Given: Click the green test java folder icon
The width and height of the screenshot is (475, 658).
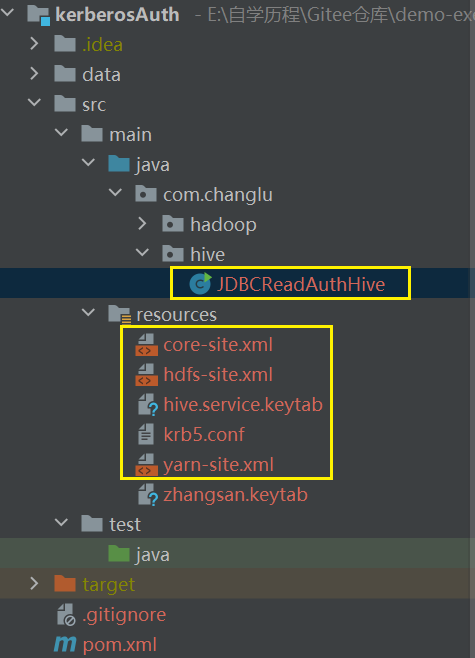Looking at the screenshot, I should pyautogui.click(x=119, y=554).
